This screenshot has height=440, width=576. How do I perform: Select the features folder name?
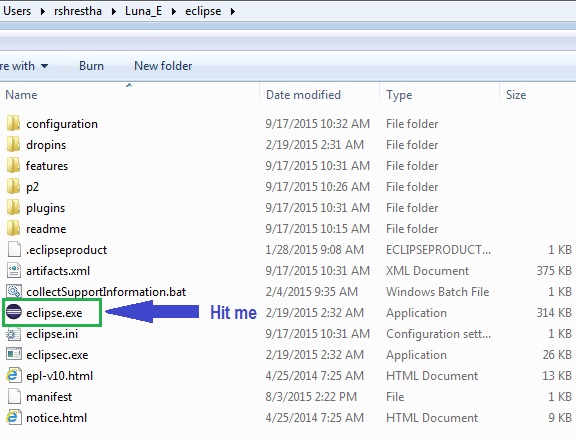[47, 166]
